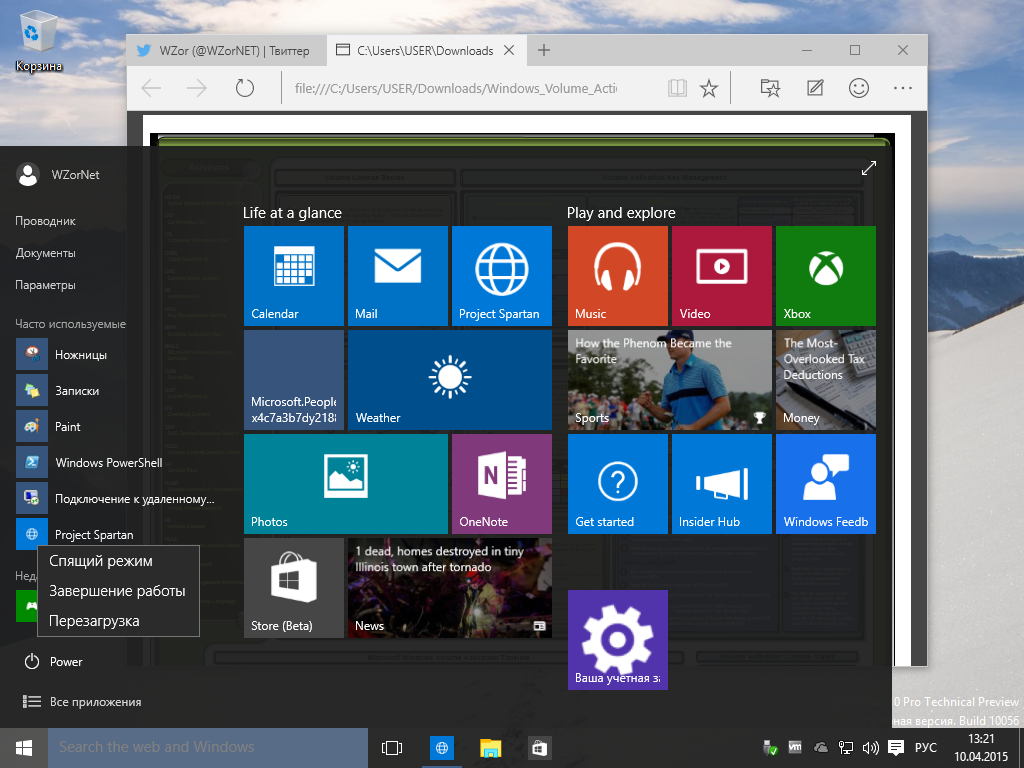Open the Insider Hub tile

722,484
